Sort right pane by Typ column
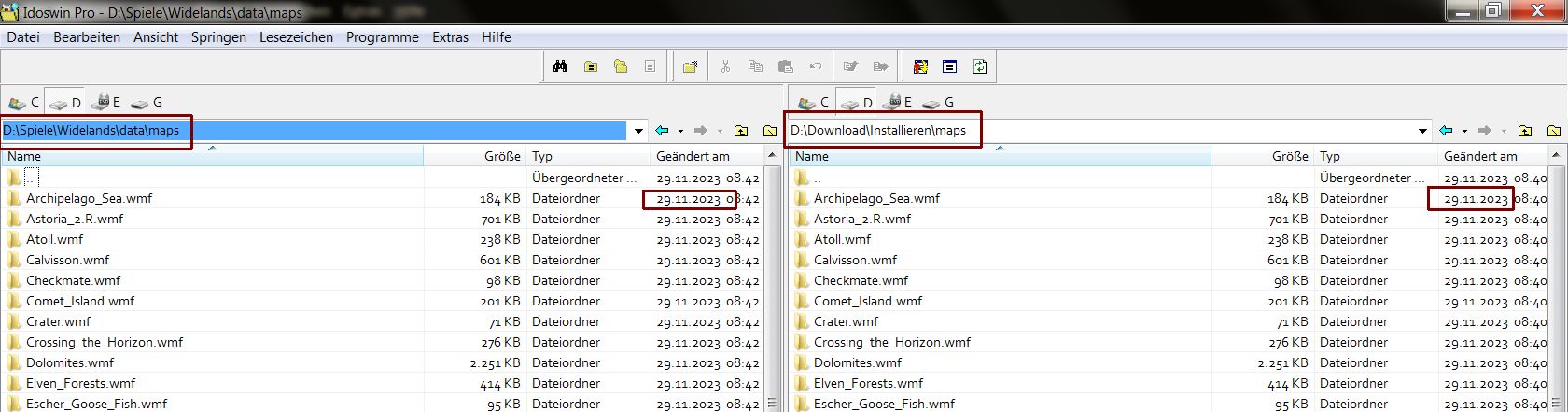 [1376, 156]
